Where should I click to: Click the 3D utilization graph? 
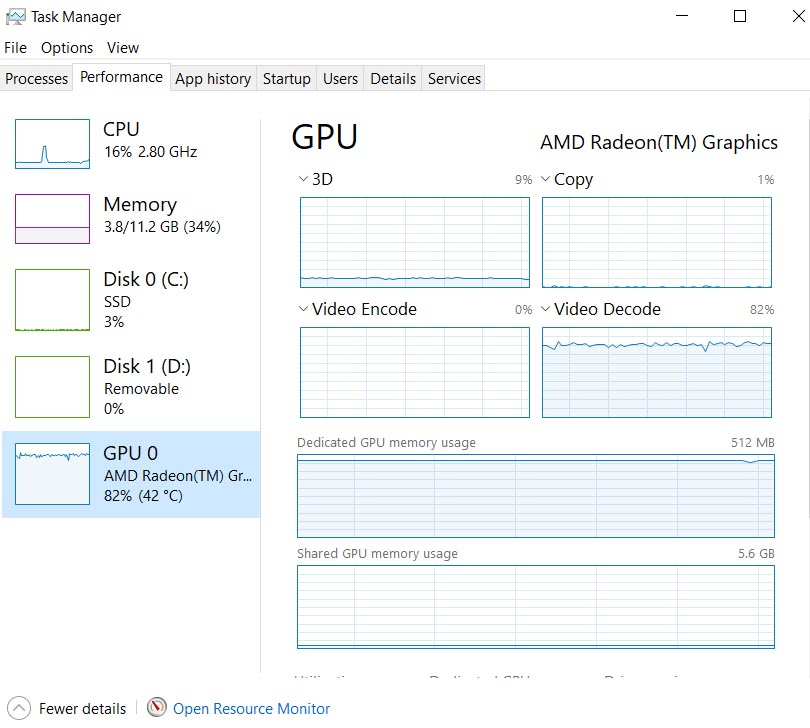(x=415, y=242)
